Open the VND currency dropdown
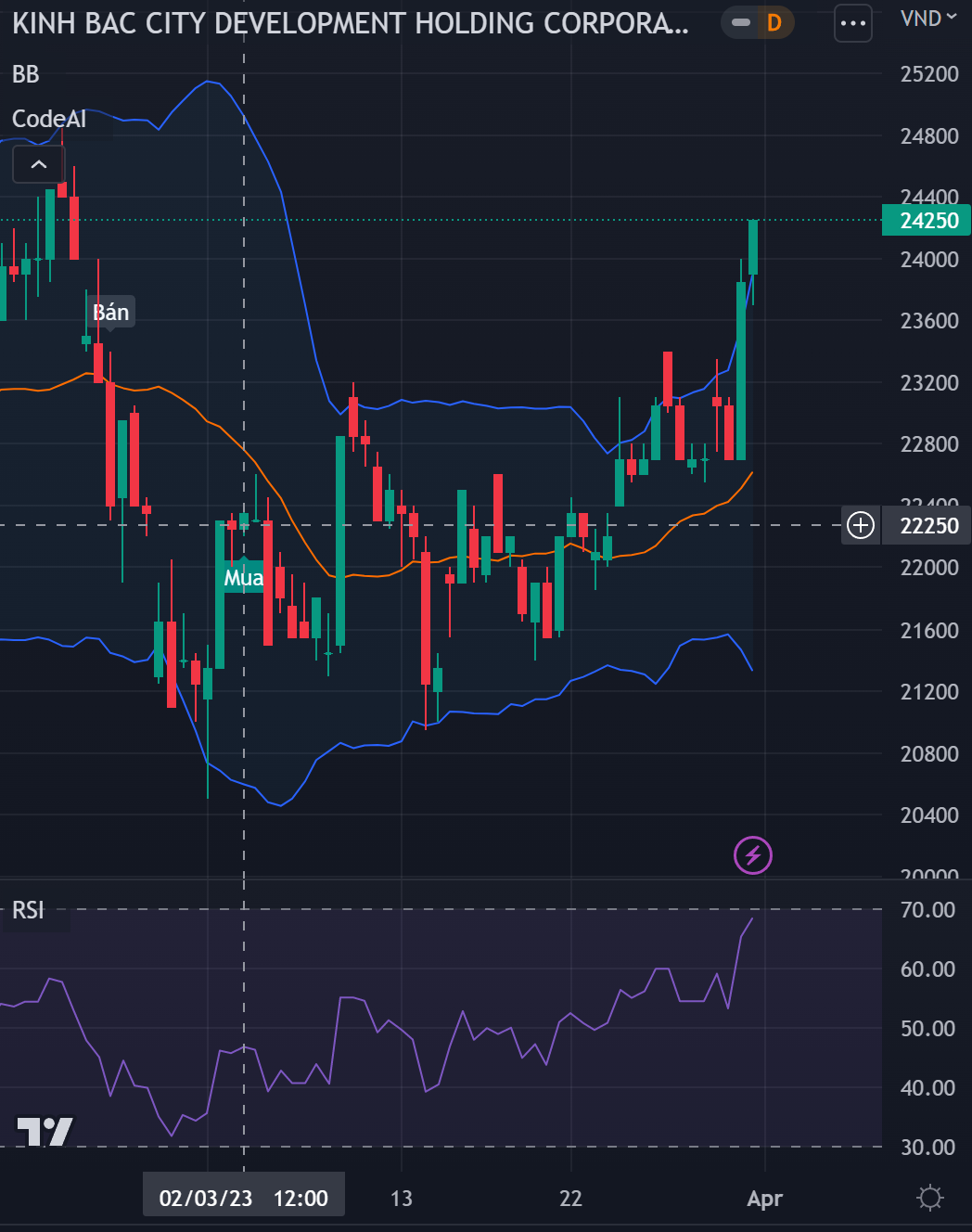 click(x=928, y=19)
